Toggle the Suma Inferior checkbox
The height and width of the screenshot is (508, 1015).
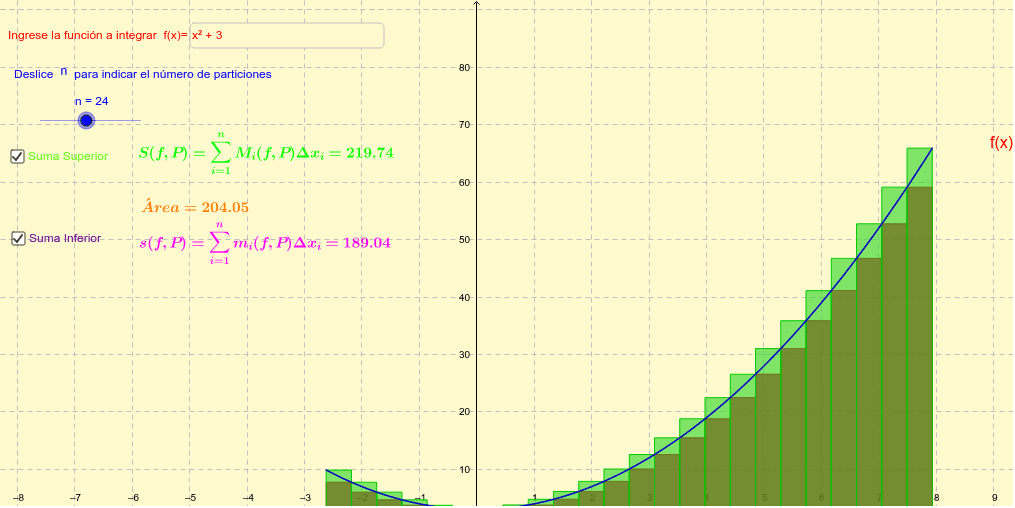(x=18, y=239)
